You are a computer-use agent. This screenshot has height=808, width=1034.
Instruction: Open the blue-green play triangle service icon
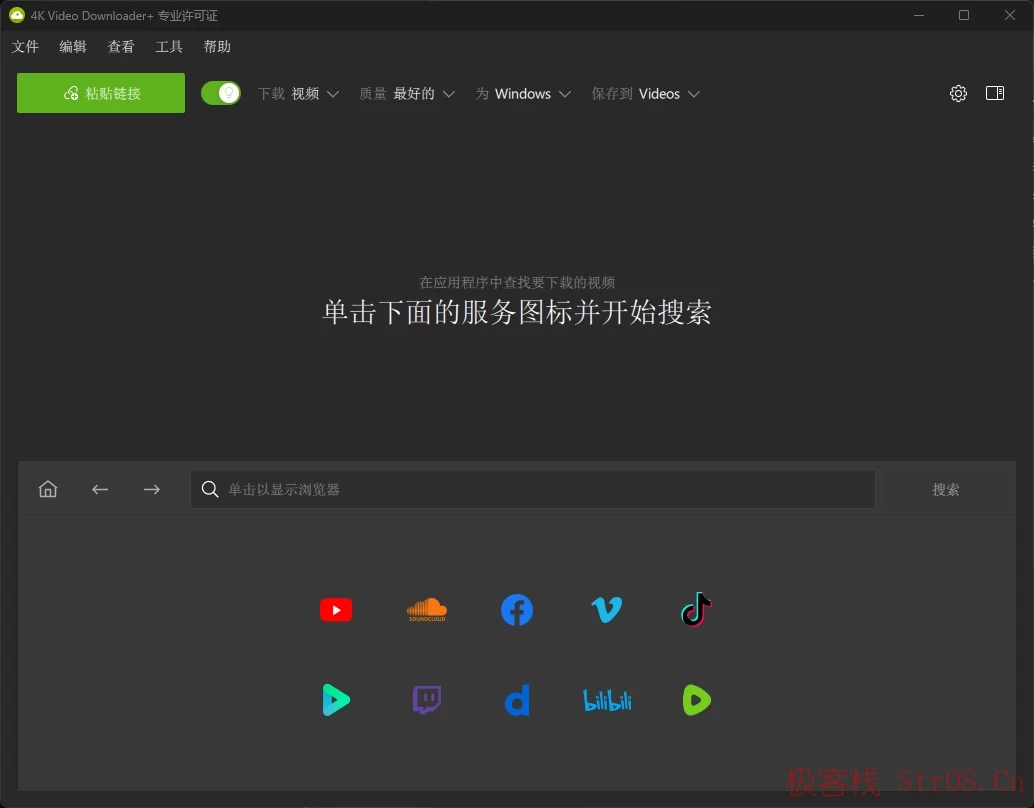coord(336,700)
